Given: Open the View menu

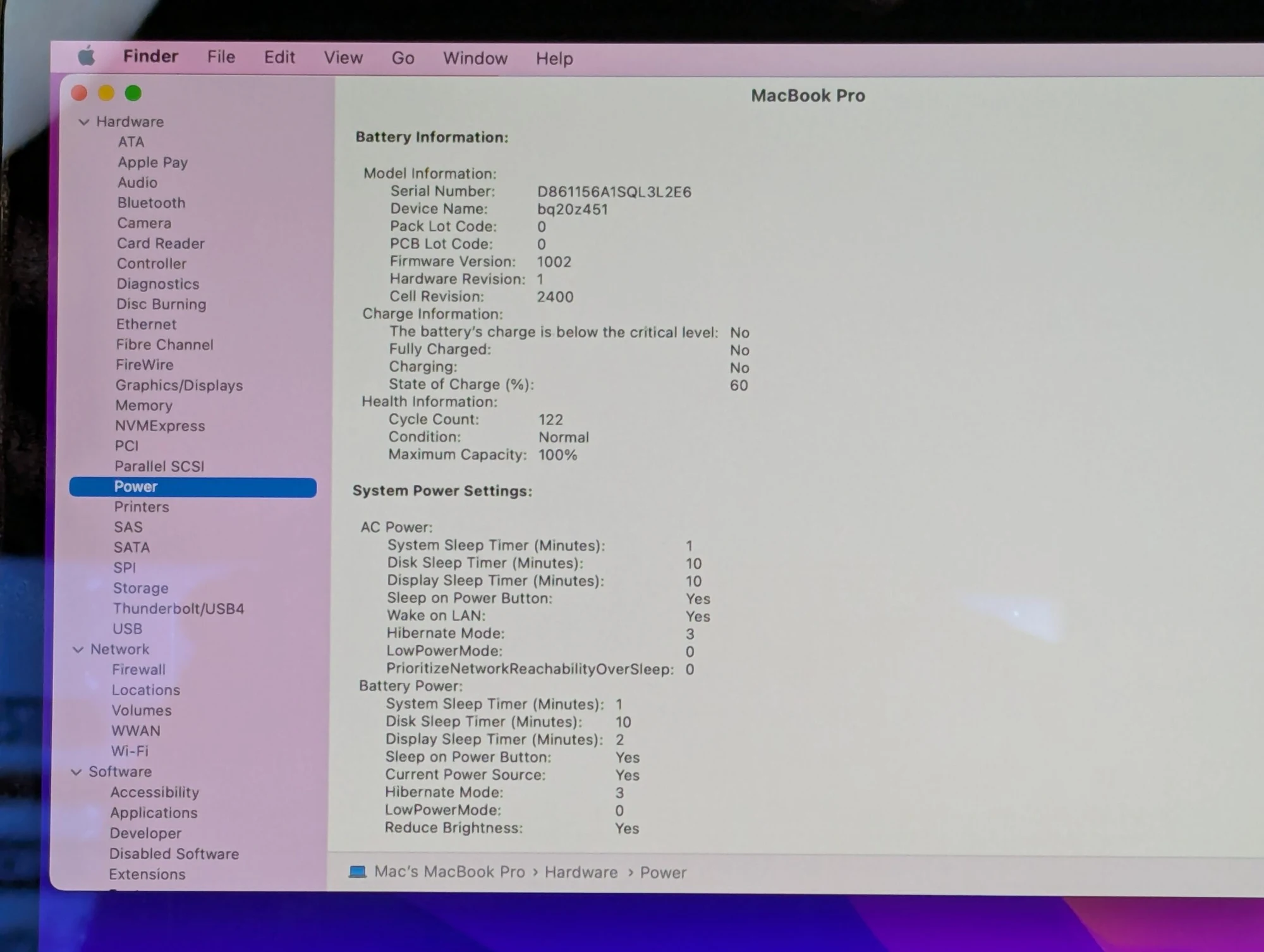Looking at the screenshot, I should coord(343,58).
